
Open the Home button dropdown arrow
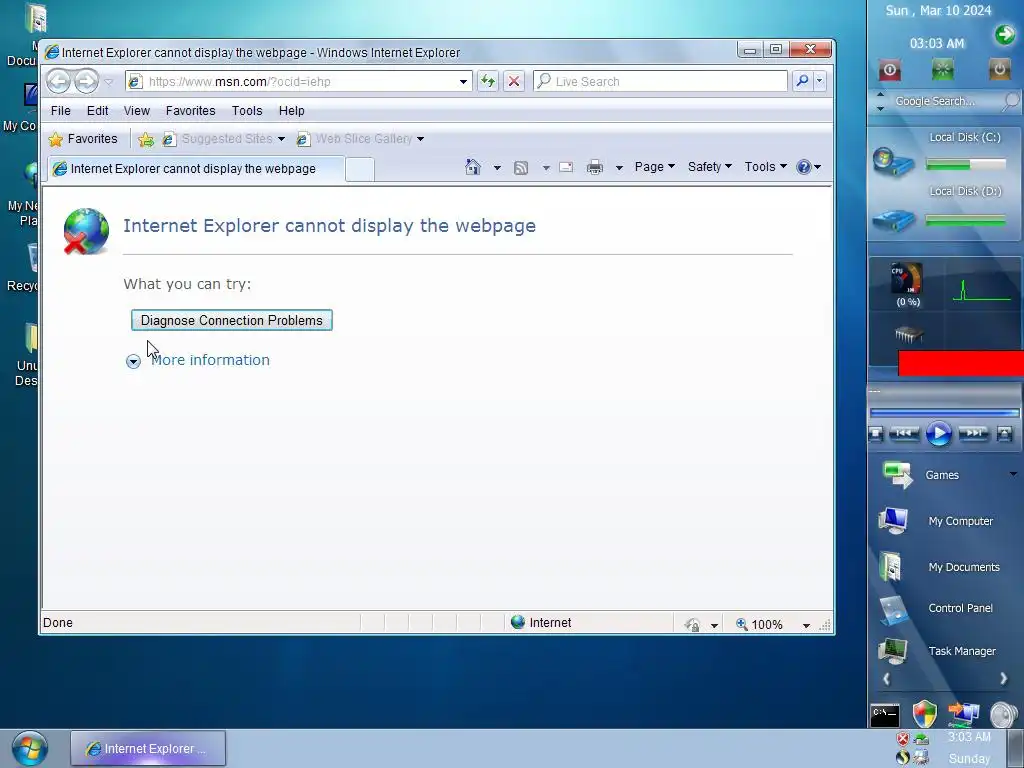[x=497, y=168]
